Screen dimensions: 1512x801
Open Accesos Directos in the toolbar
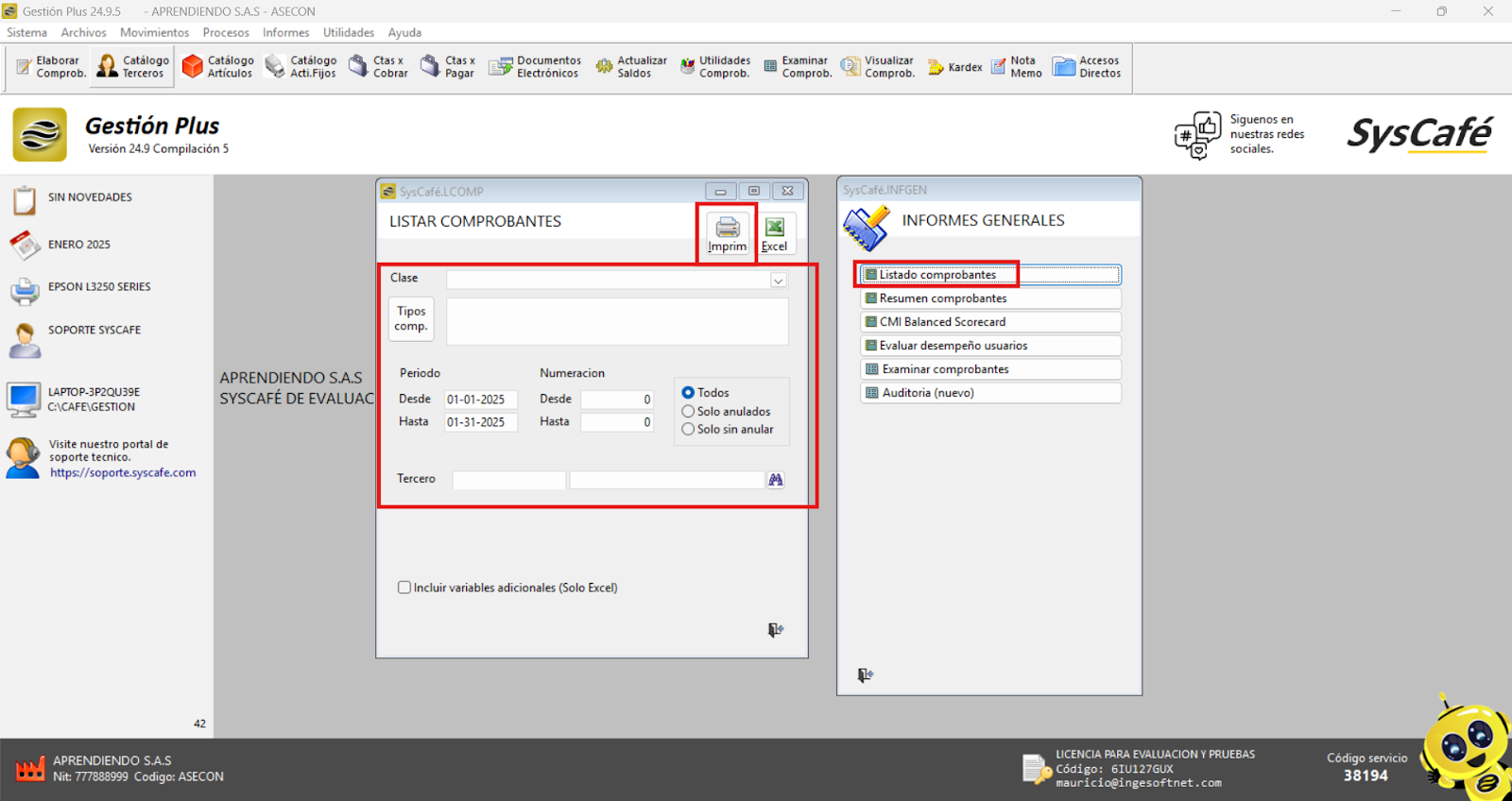pos(1087,66)
